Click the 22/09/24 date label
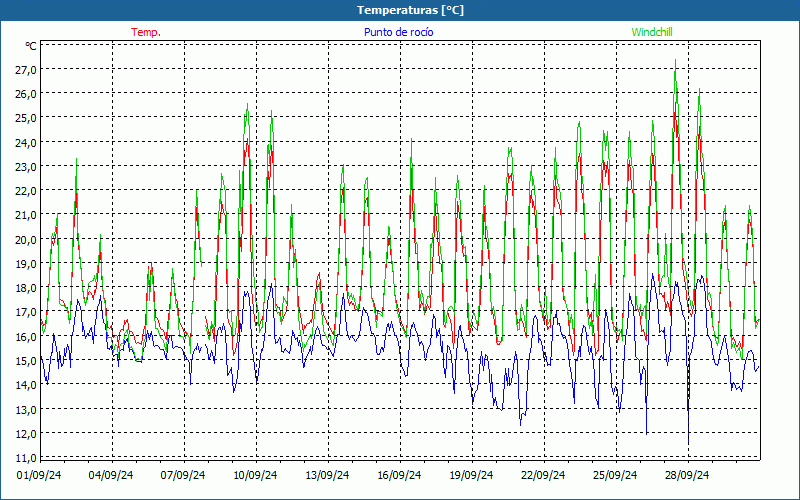The height and width of the screenshot is (500, 800). pyautogui.click(x=543, y=475)
